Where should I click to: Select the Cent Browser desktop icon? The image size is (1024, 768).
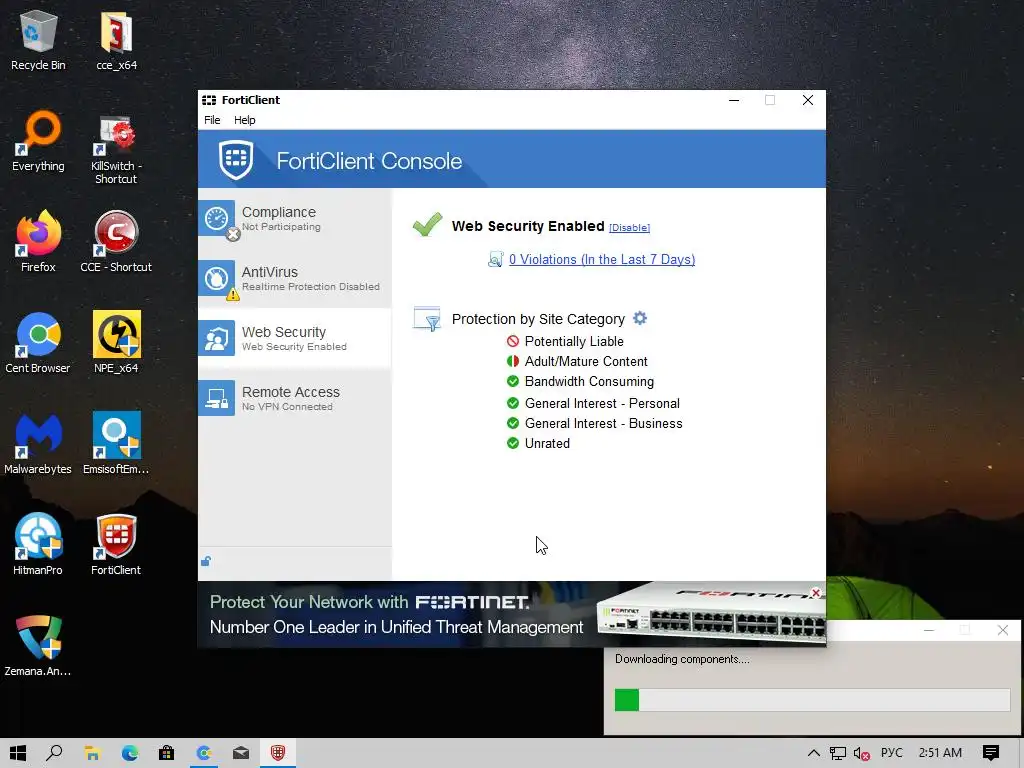pyautogui.click(x=38, y=343)
